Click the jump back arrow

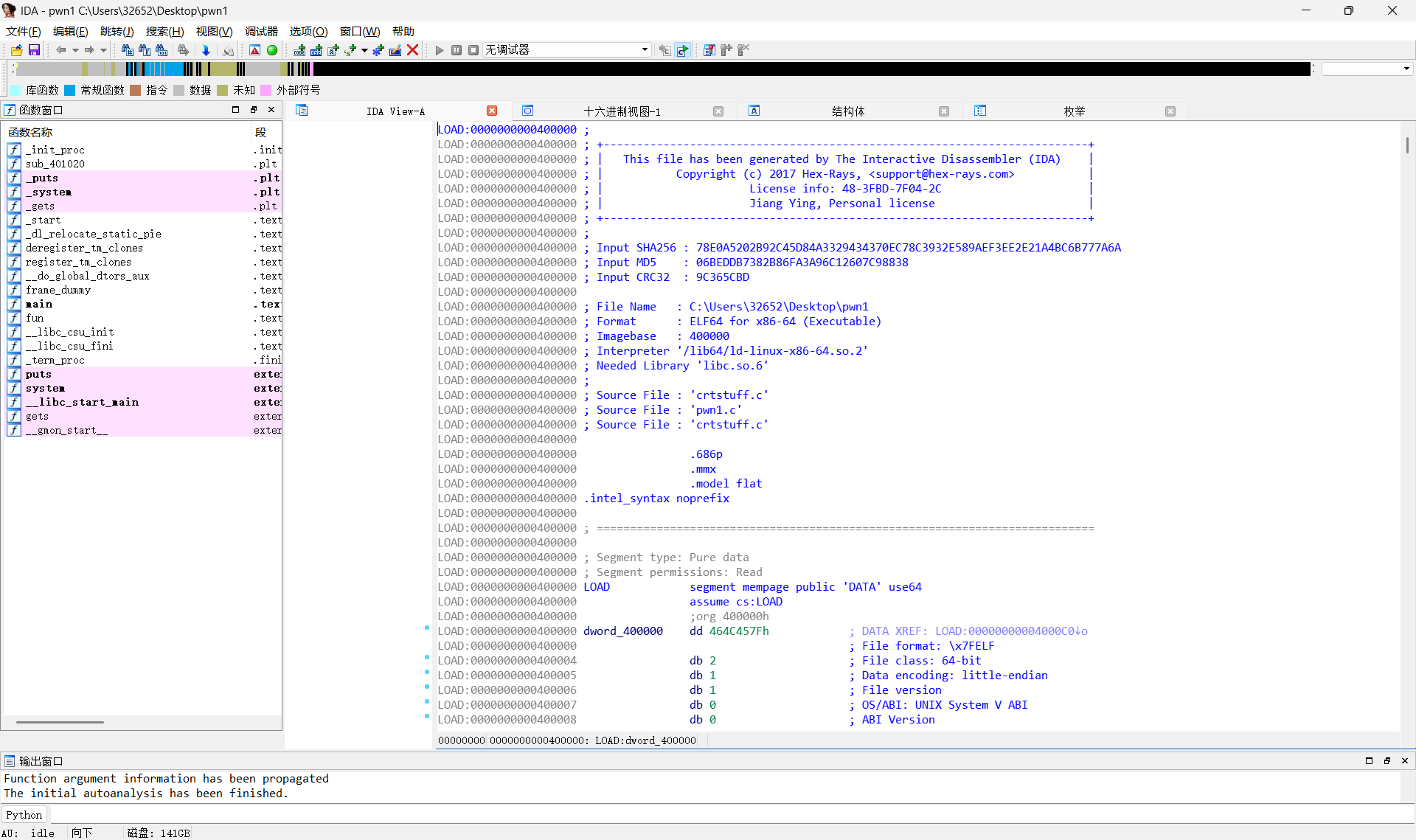click(60, 50)
